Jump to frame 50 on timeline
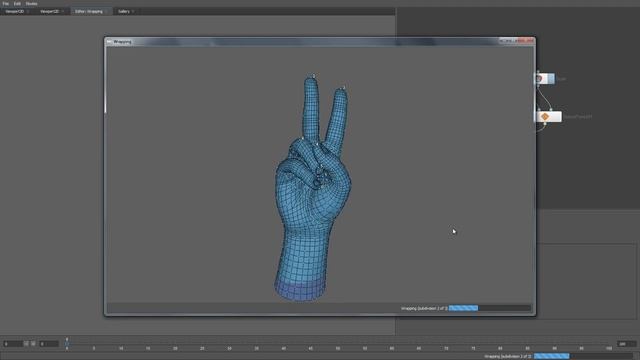Viewport: 640px width, 360px height. coord(338,348)
